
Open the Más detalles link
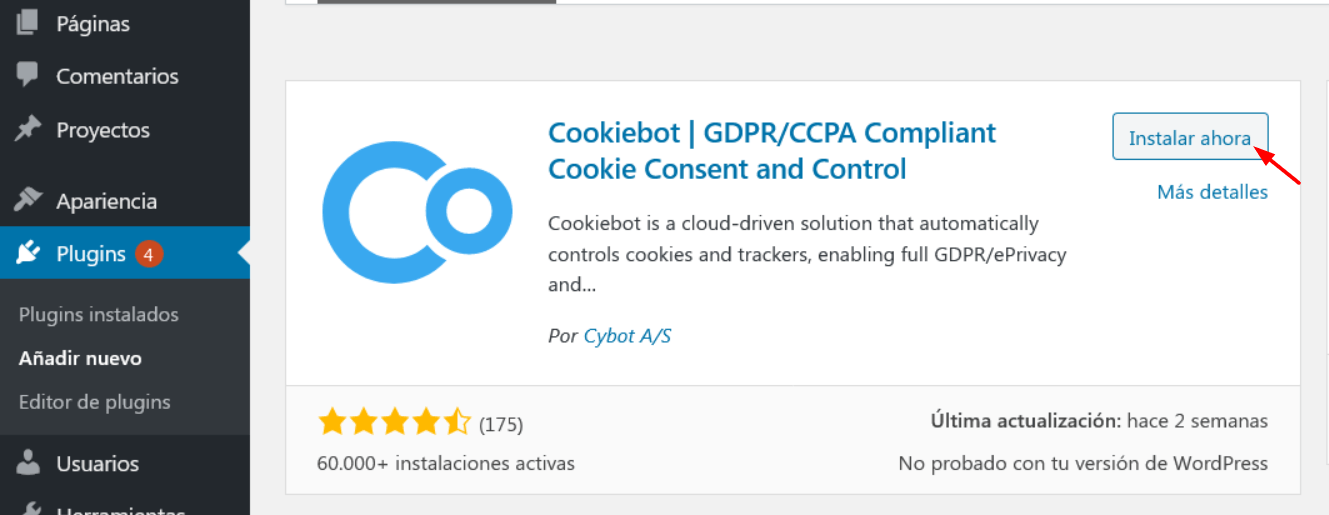tap(1212, 192)
